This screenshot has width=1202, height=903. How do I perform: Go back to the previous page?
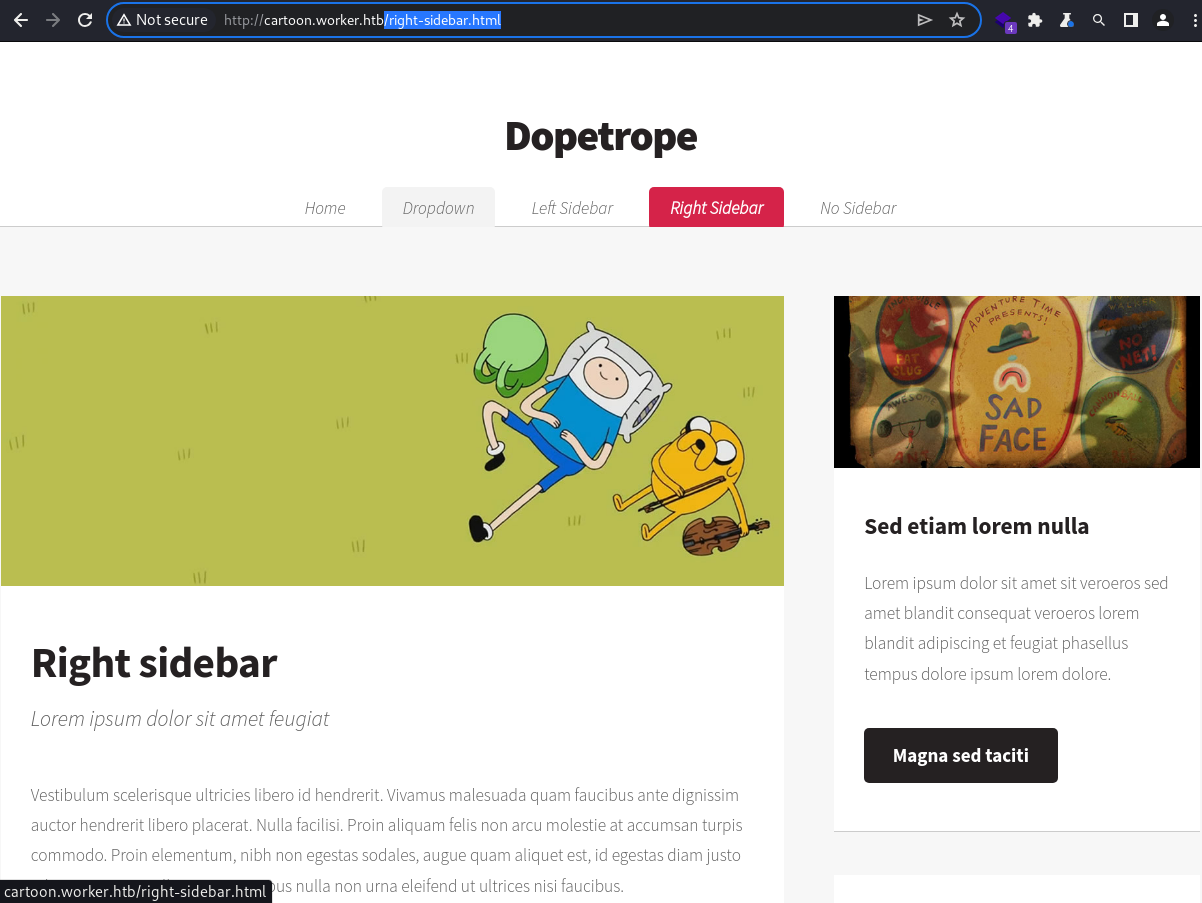(x=21, y=20)
